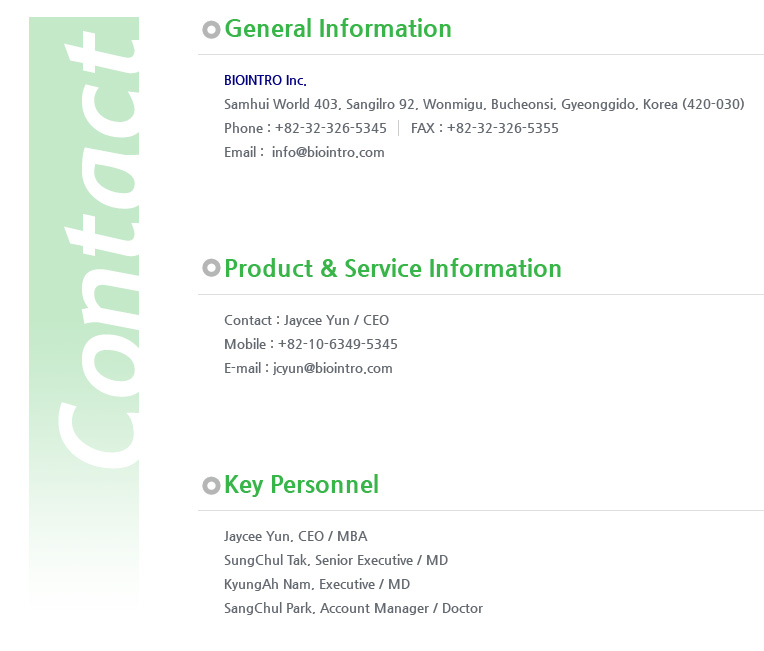Screen dimensions: 764x651
Task: Select the Product & Service Information heading
Action: click(x=393, y=268)
